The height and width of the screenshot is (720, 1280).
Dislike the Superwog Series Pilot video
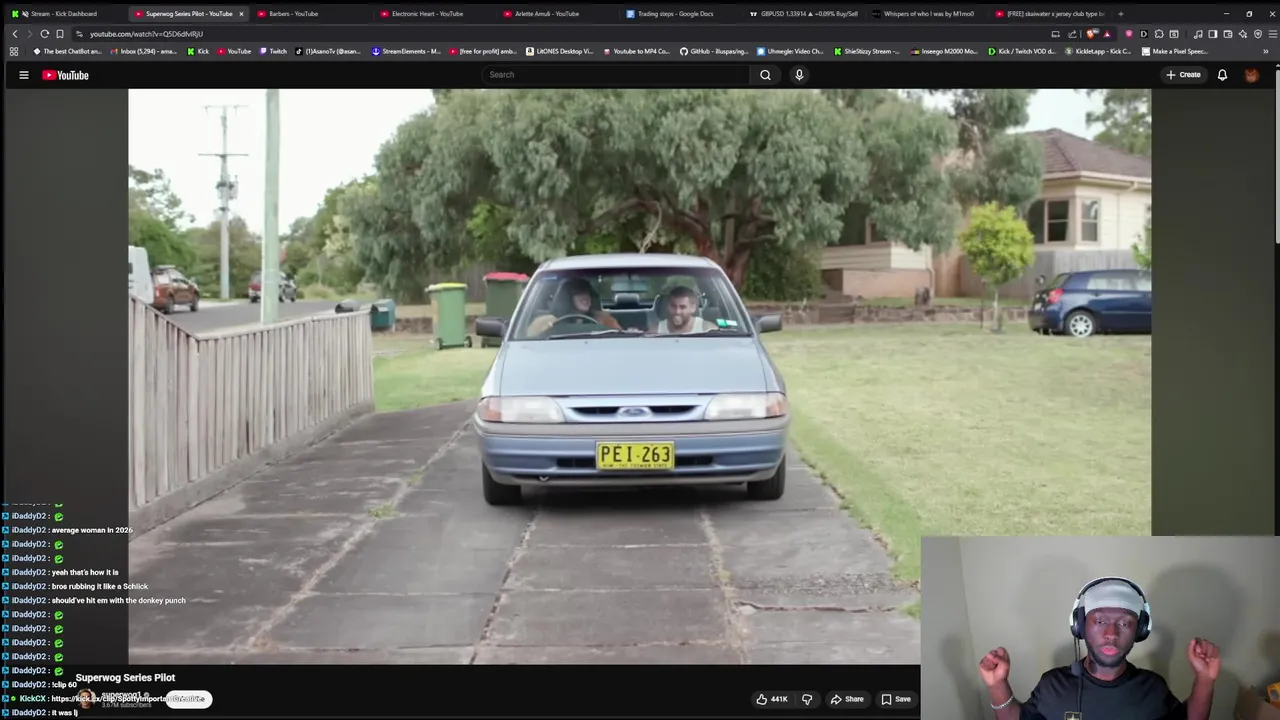pyautogui.click(x=807, y=699)
